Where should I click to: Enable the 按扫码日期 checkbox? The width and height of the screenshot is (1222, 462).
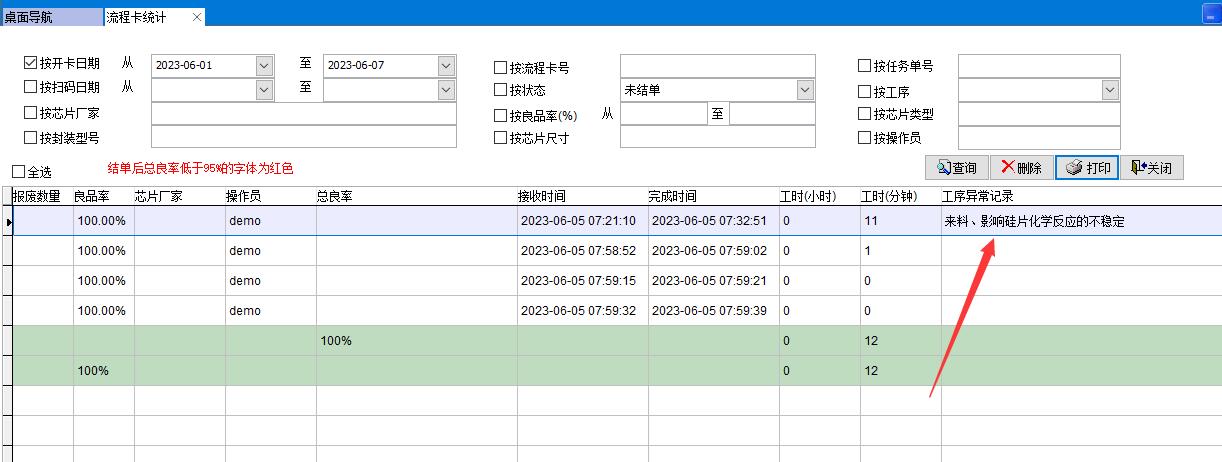pyautogui.click(x=30, y=88)
